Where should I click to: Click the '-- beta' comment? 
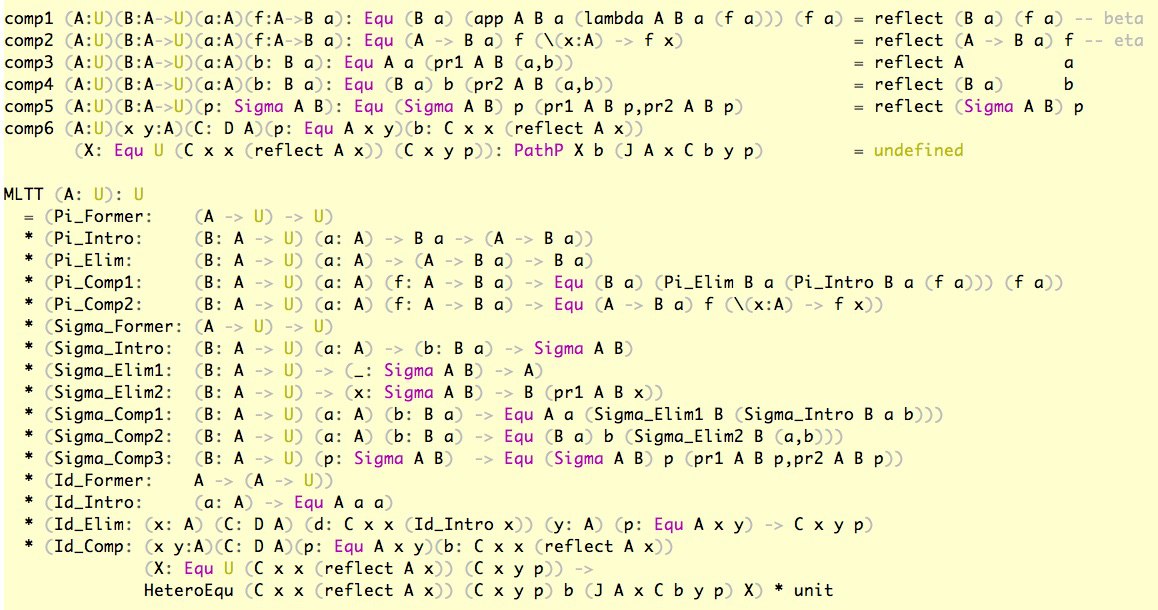(1114, 18)
